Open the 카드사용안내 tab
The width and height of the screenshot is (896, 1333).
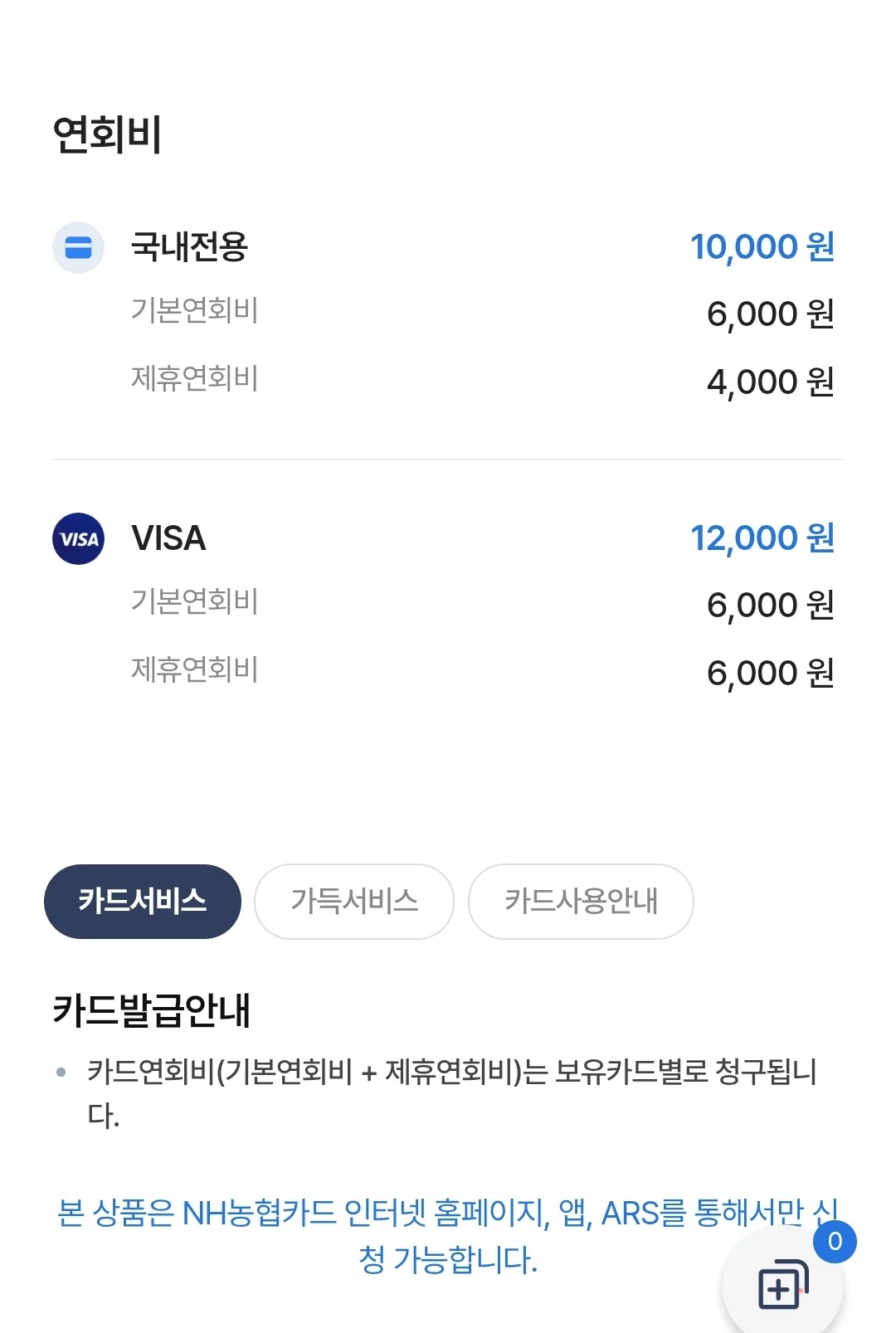(581, 902)
